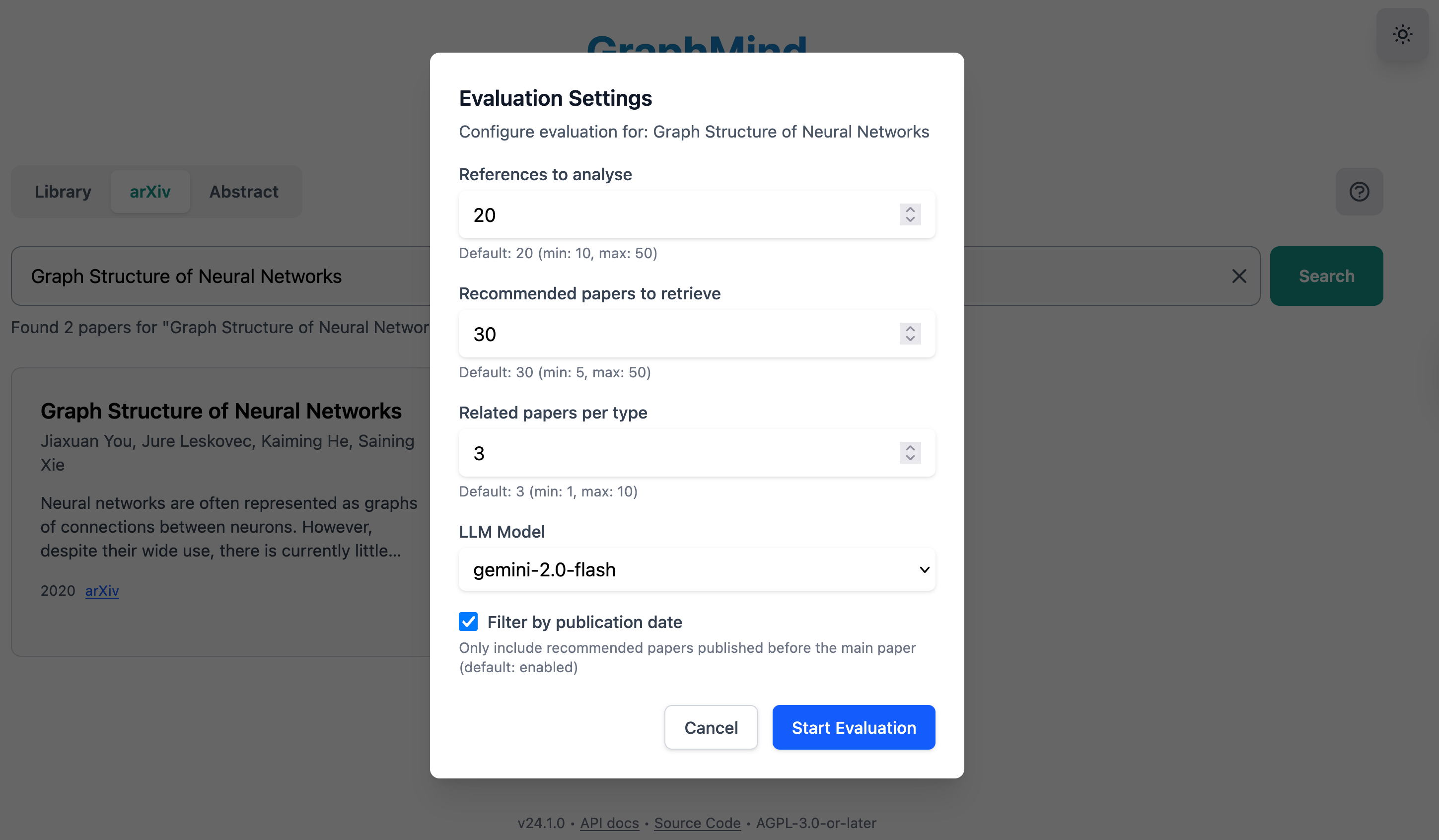Switch to the Abstract tab
The width and height of the screenshot is (1439, 840).
click(244, 191)
